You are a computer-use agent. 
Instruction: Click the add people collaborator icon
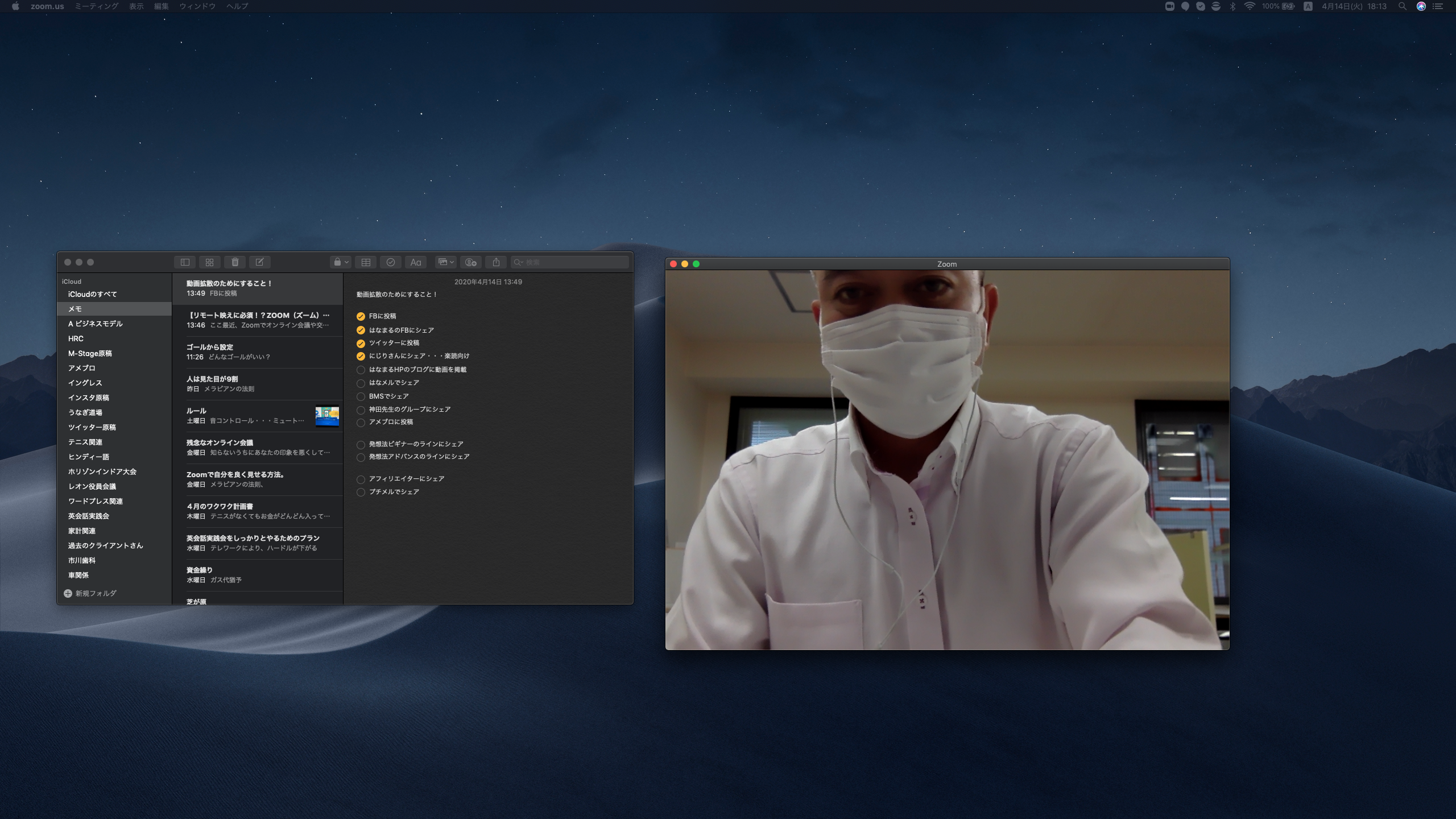471,262
